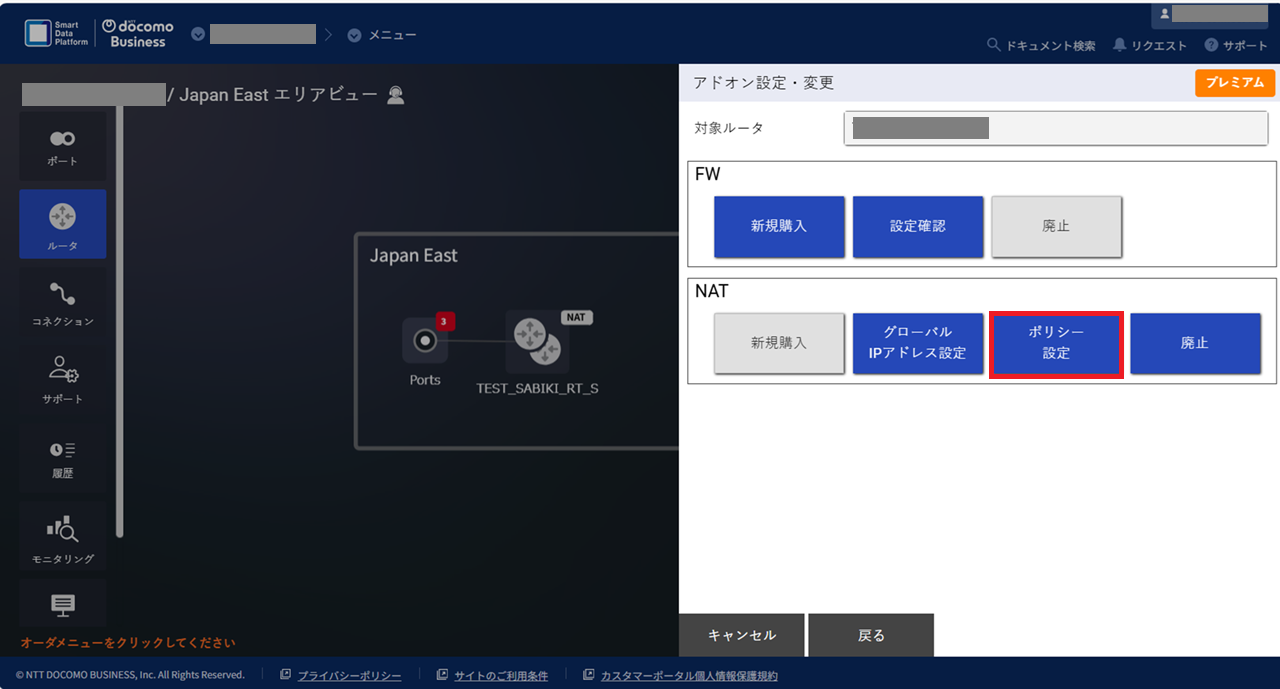Open the user account menu at top right

[1214, 14]
